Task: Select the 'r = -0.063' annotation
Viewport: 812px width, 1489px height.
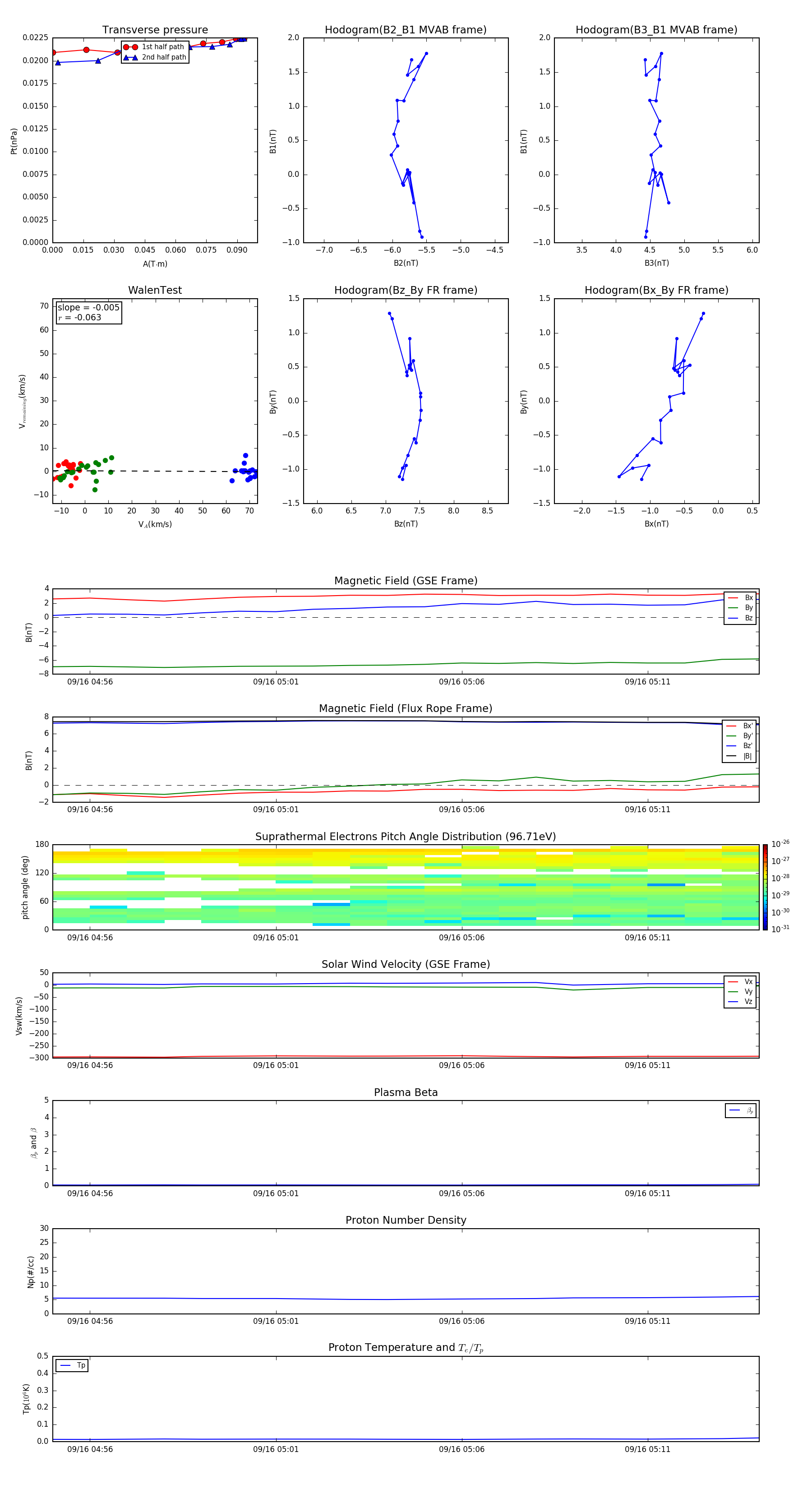Action: click(80, 317)
